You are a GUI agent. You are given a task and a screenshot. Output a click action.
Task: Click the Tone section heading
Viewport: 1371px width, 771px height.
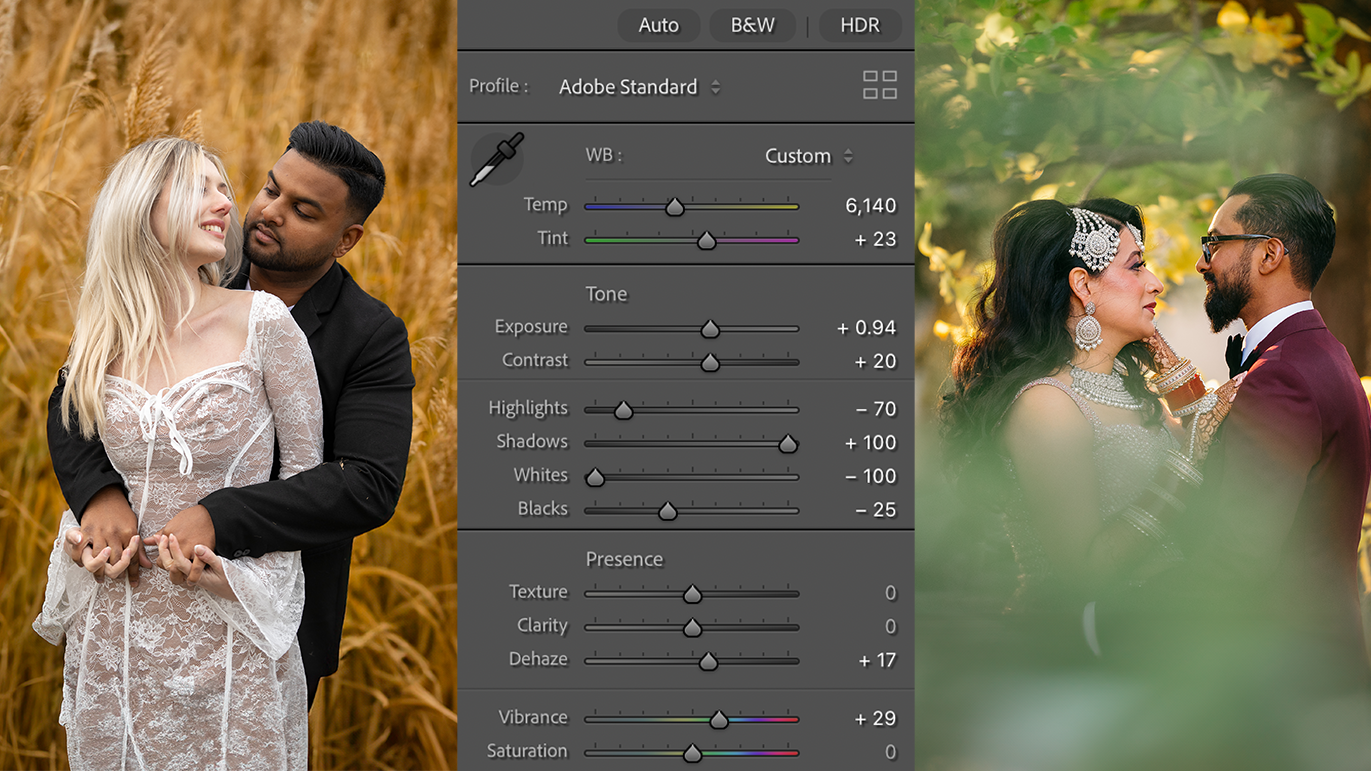click(x=606, y=294)
